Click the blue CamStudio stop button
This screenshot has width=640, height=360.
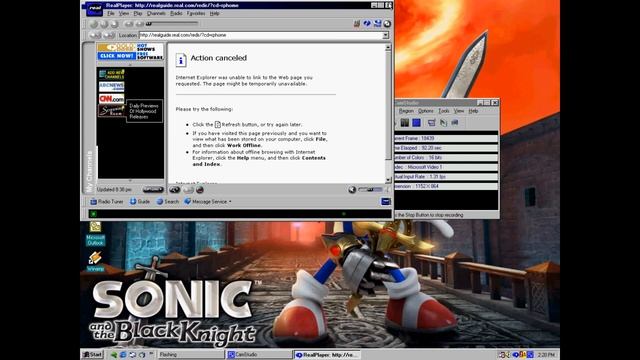[x=416, y=122]
